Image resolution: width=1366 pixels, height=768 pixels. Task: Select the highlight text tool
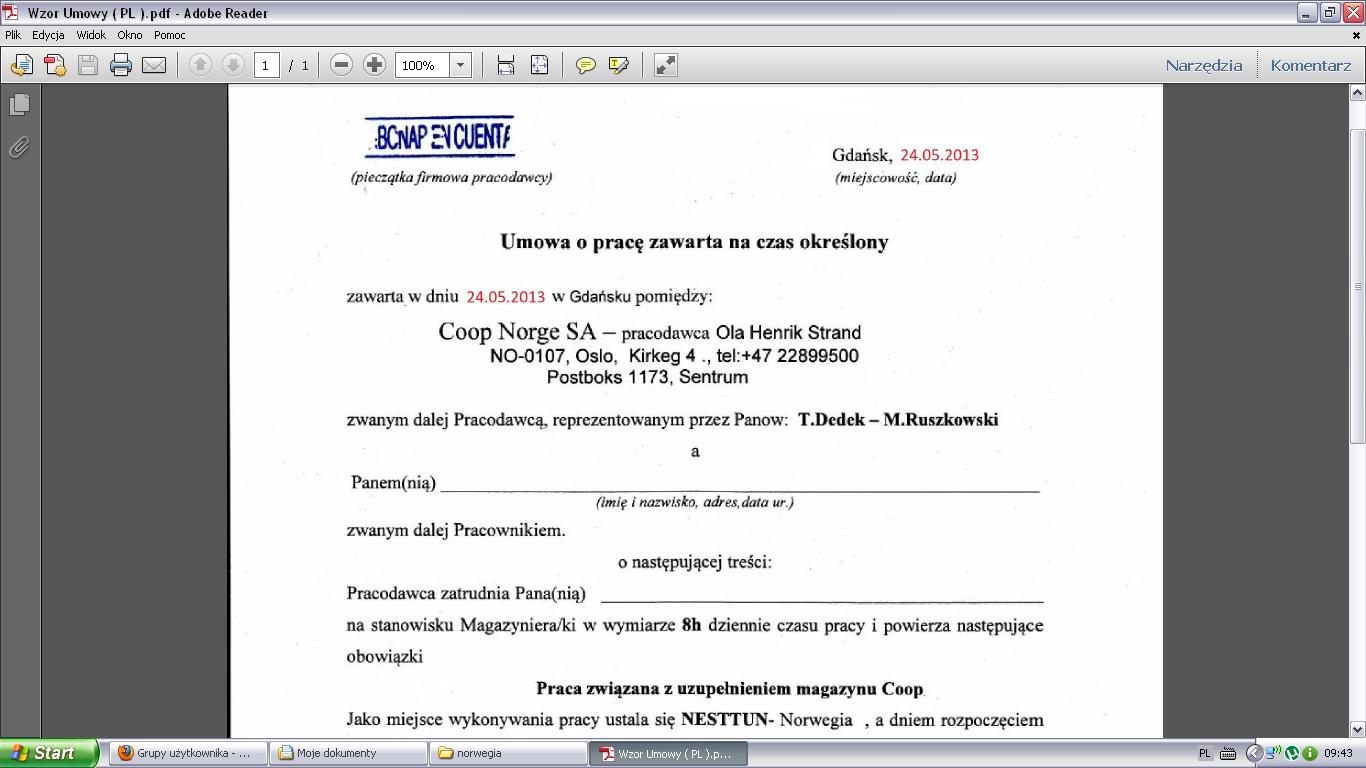[x=619, y=65]
